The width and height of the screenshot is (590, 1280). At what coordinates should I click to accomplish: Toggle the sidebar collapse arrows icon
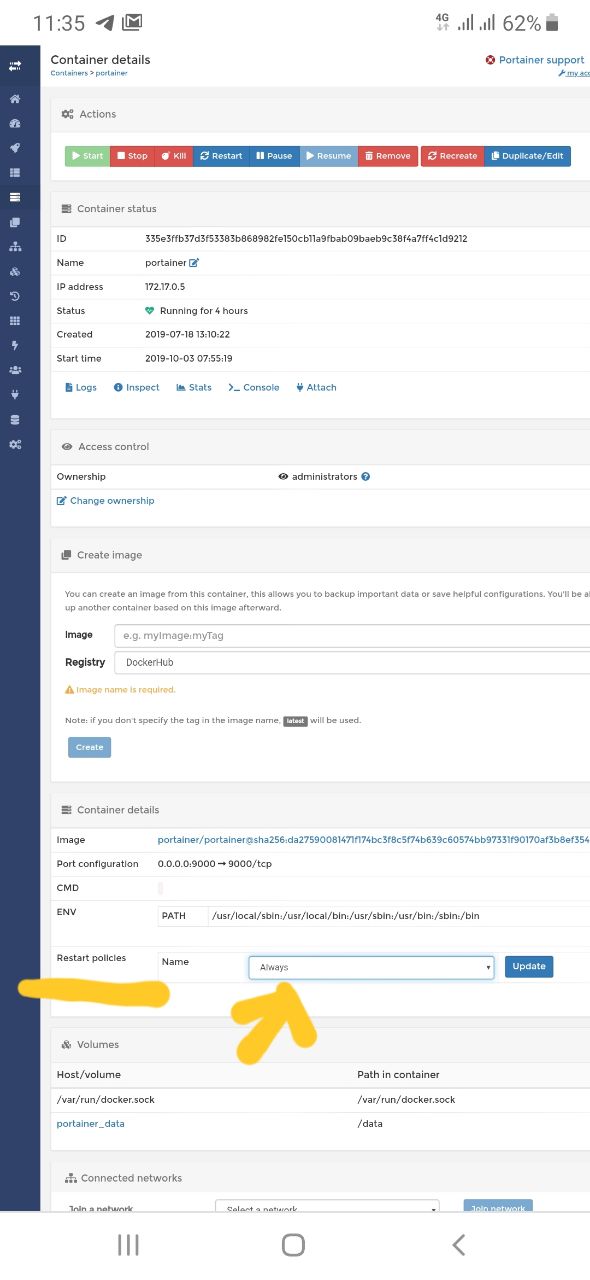(x=15, y=67)
